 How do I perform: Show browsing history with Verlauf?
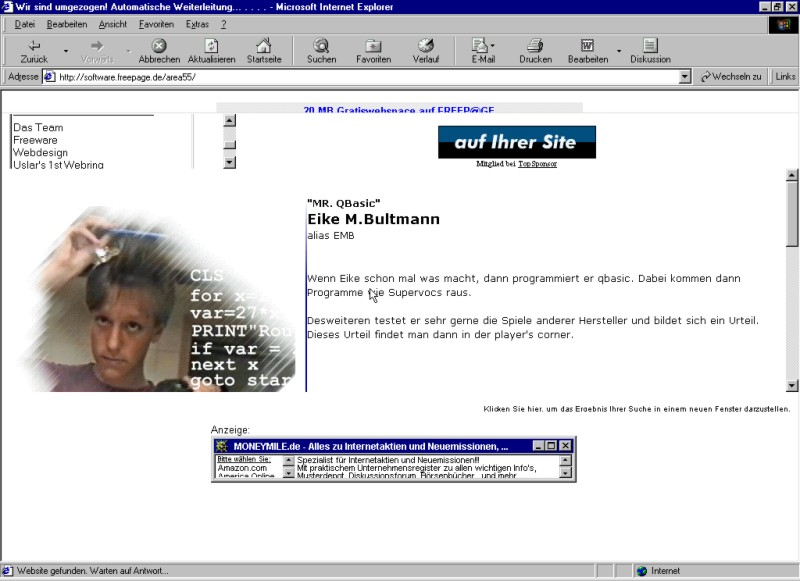click(426, 51)
